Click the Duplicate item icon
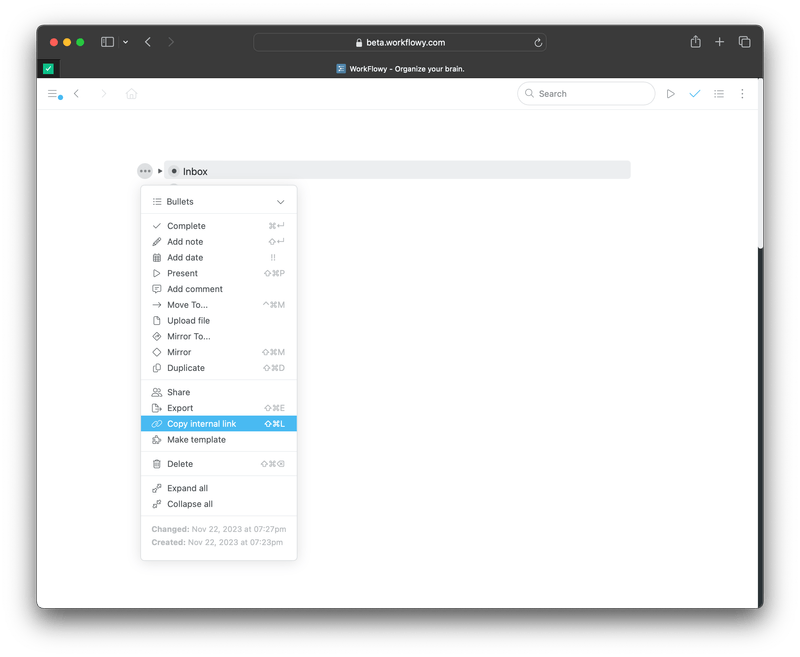The width and height of the screenshot is (800, 657). click(158, 368)
